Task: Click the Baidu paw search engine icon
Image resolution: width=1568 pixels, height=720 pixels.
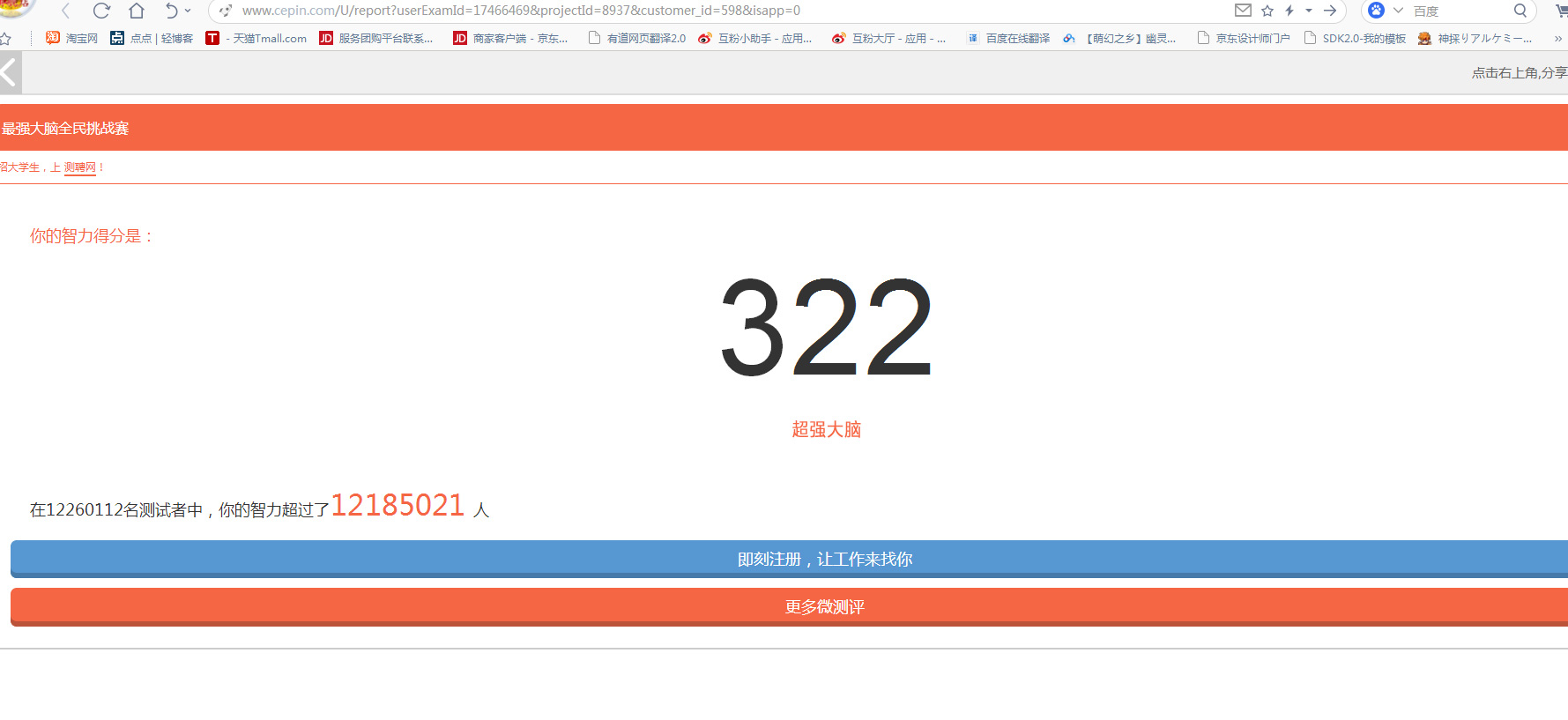Action: [x=1376, y=11]
